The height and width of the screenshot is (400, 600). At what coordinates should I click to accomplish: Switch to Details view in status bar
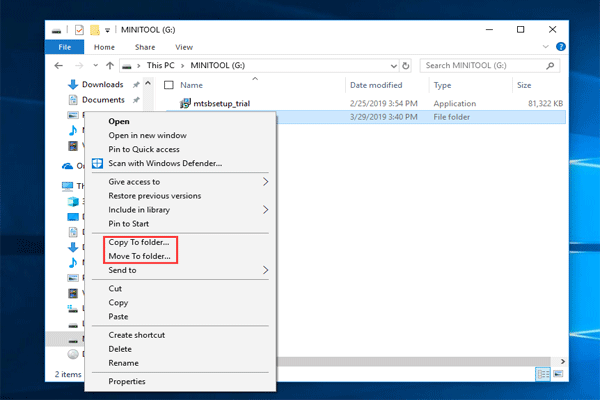click(x=543, y=374)
